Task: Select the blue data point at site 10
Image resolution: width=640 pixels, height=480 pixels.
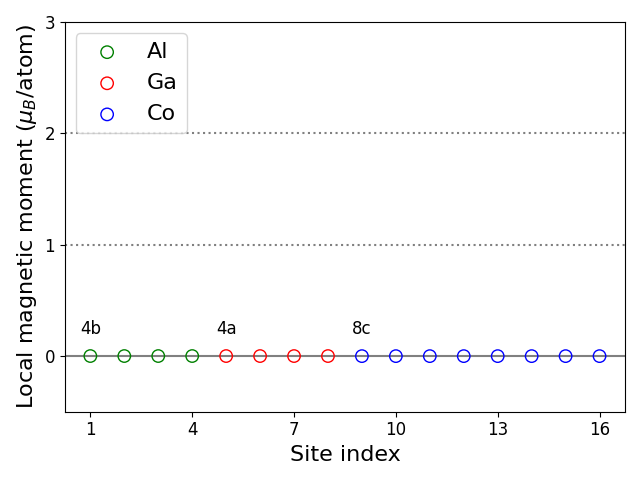Action: coord(396,356)
